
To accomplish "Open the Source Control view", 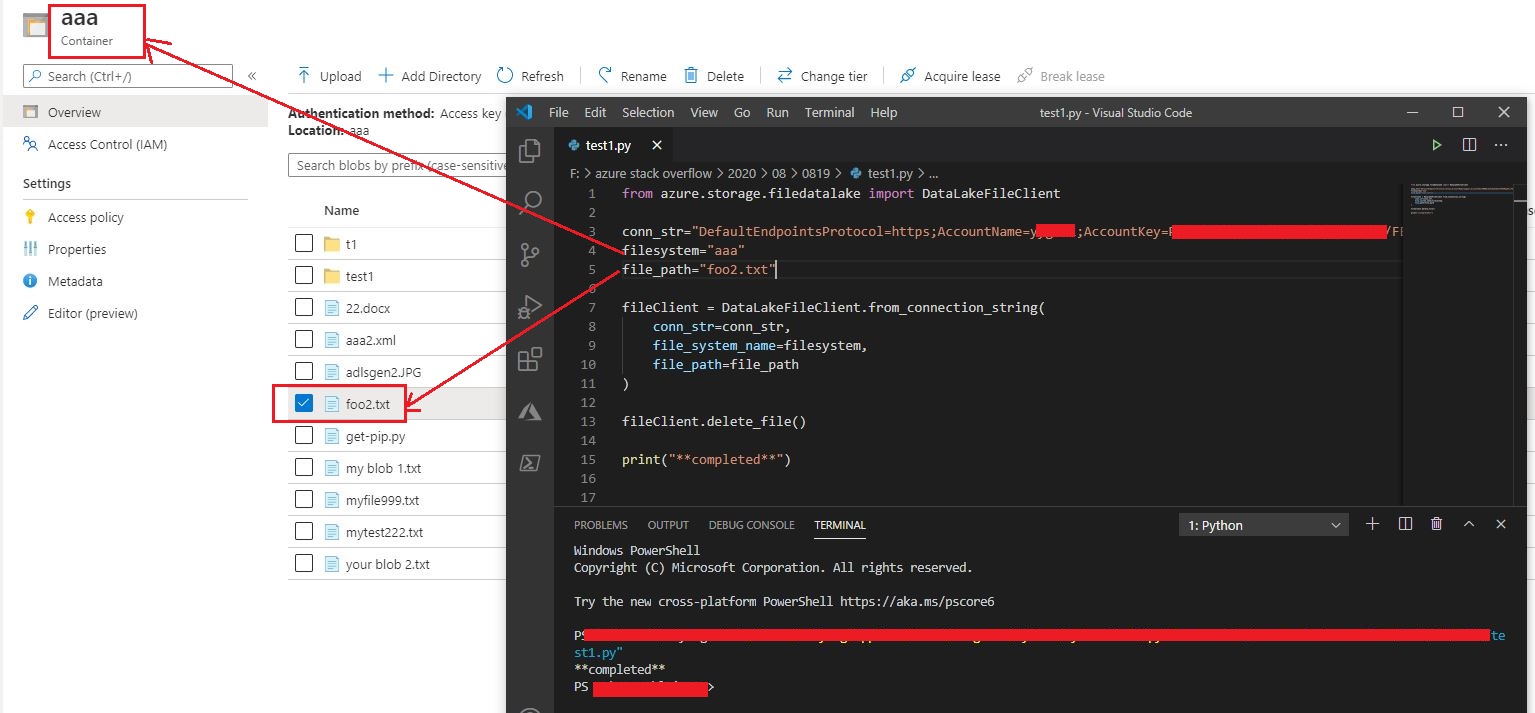I will click(529, 254).
